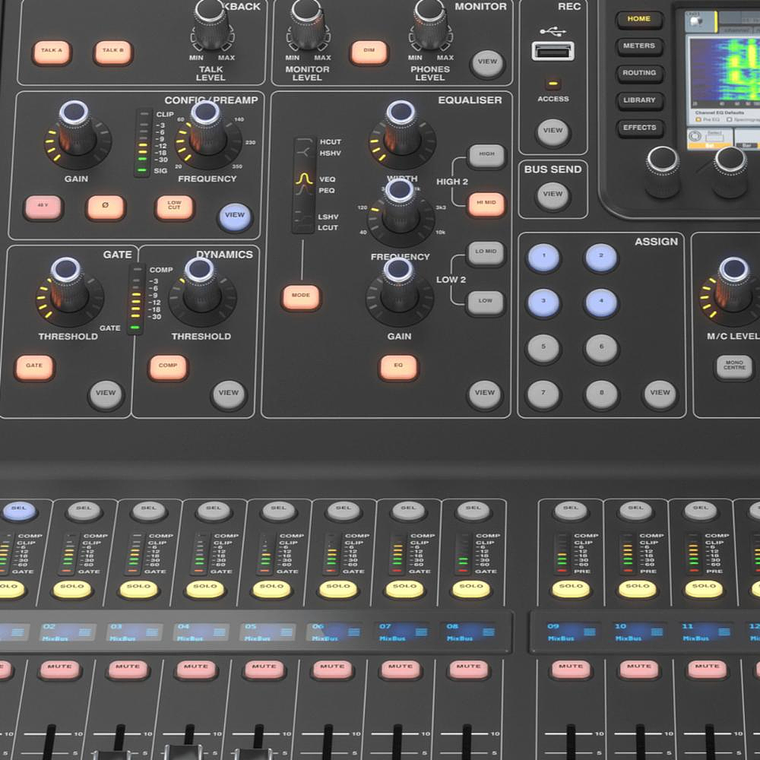Open the LIBRARY screen
Viewport: 760px width, 760px height.
pyautogui.click(x=639, y=101)
